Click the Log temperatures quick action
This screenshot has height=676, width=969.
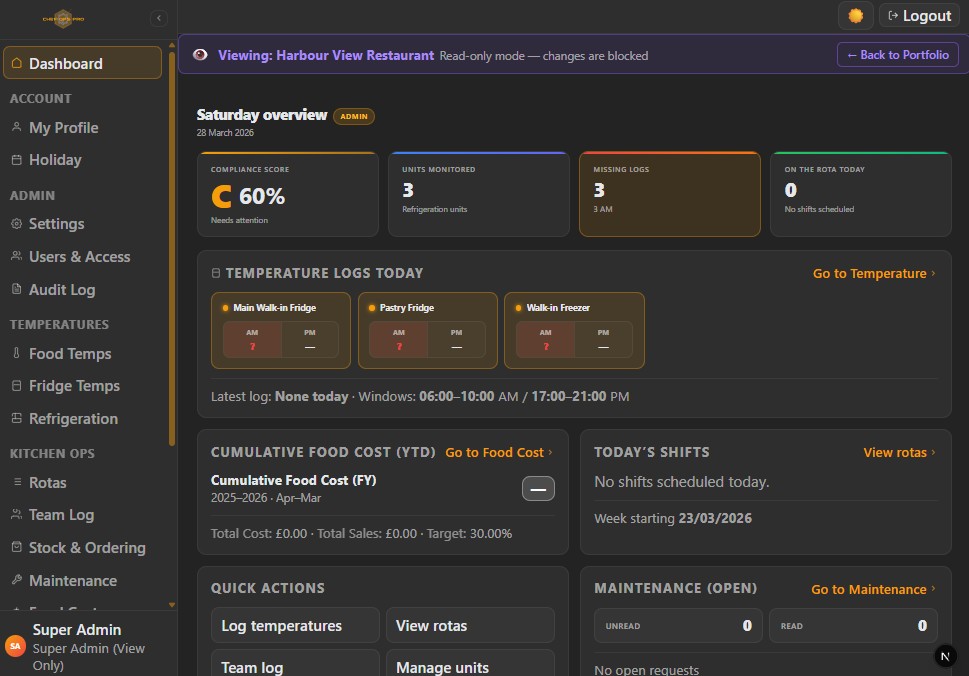[x=295, y=625]
